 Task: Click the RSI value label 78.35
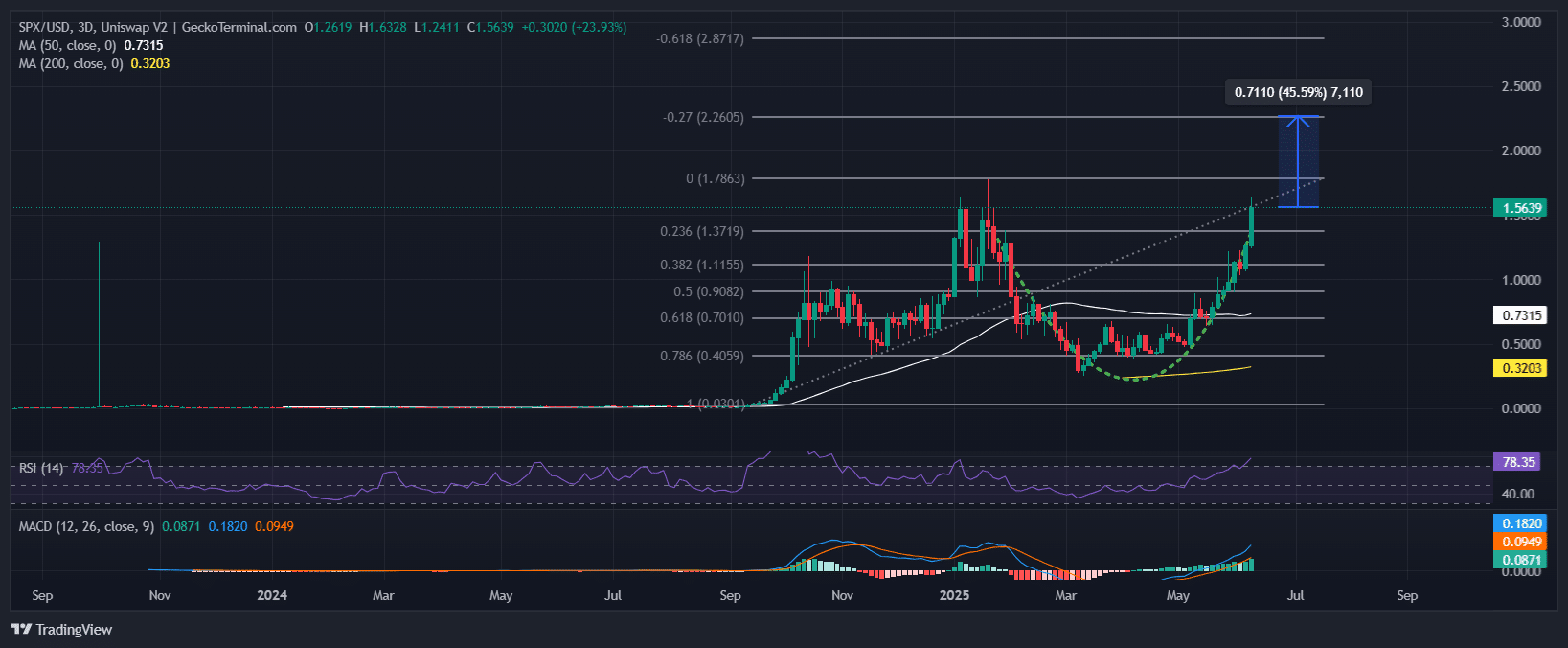pyautogui.click(x=1519, y=462)
